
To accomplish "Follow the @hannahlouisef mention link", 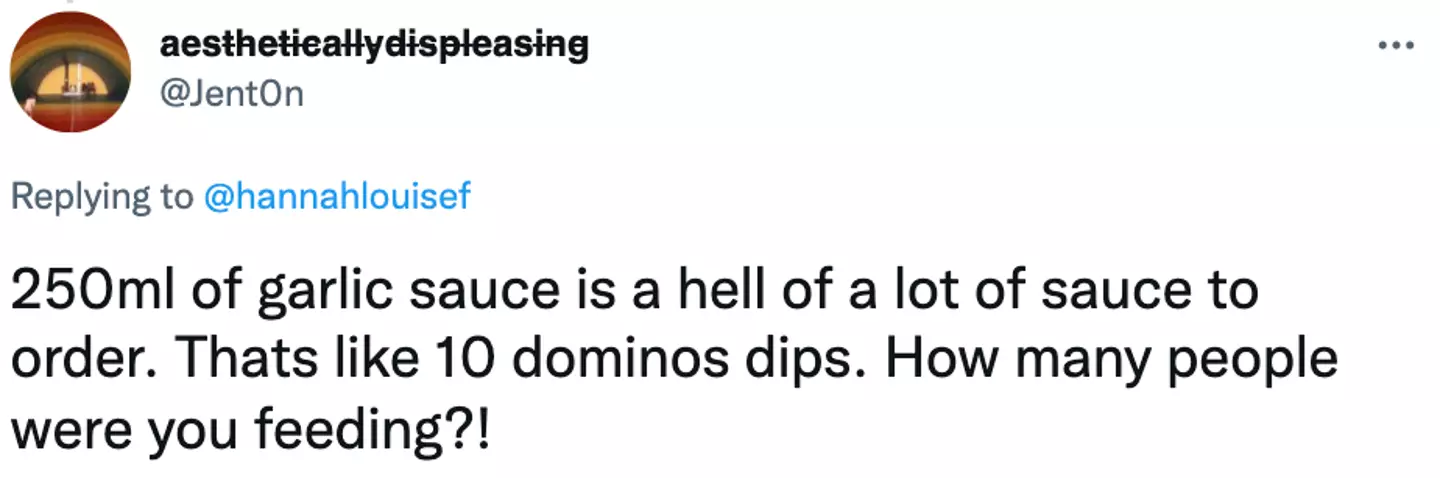I will tap(336, 197).
